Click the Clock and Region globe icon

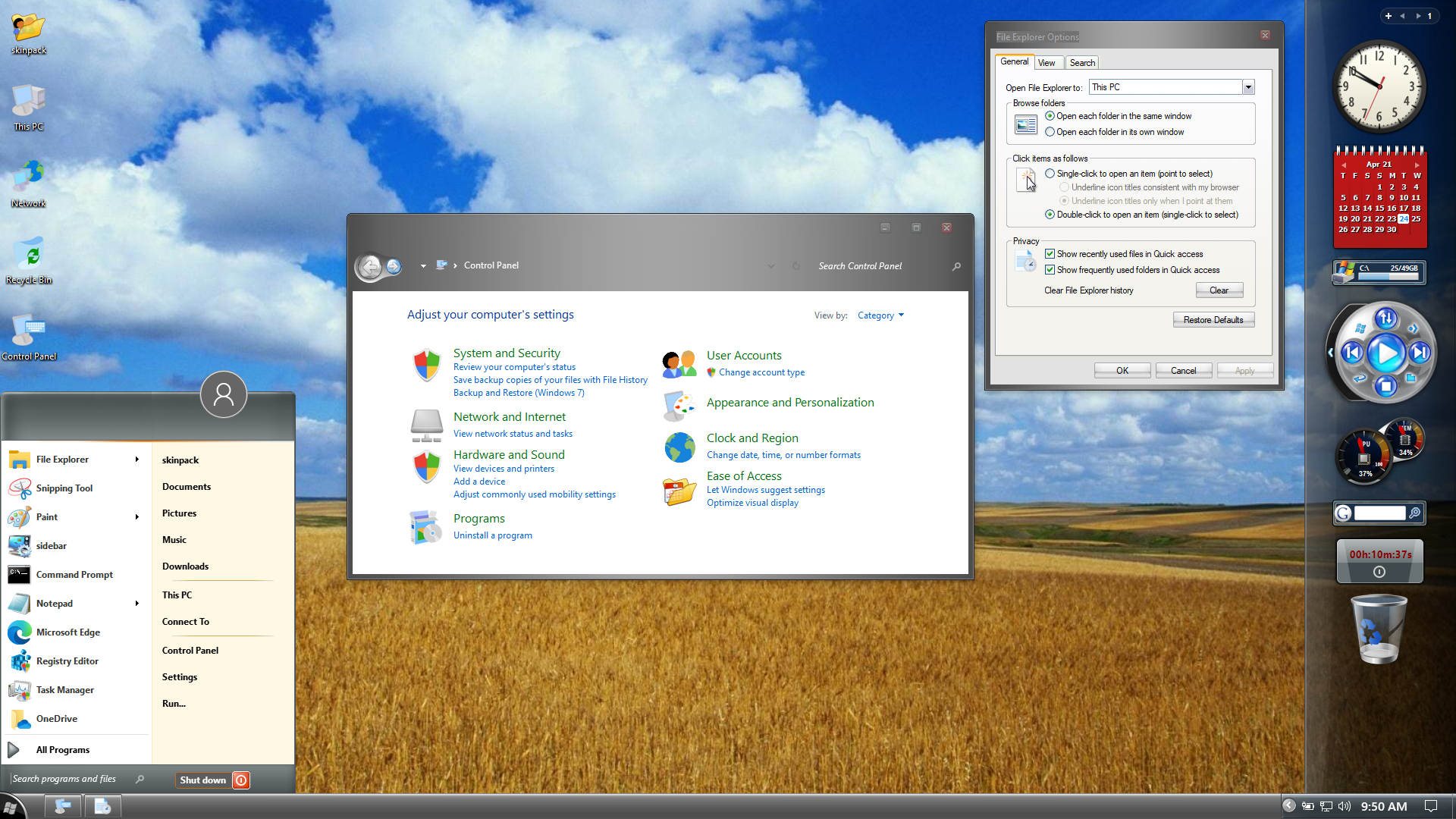679,447
